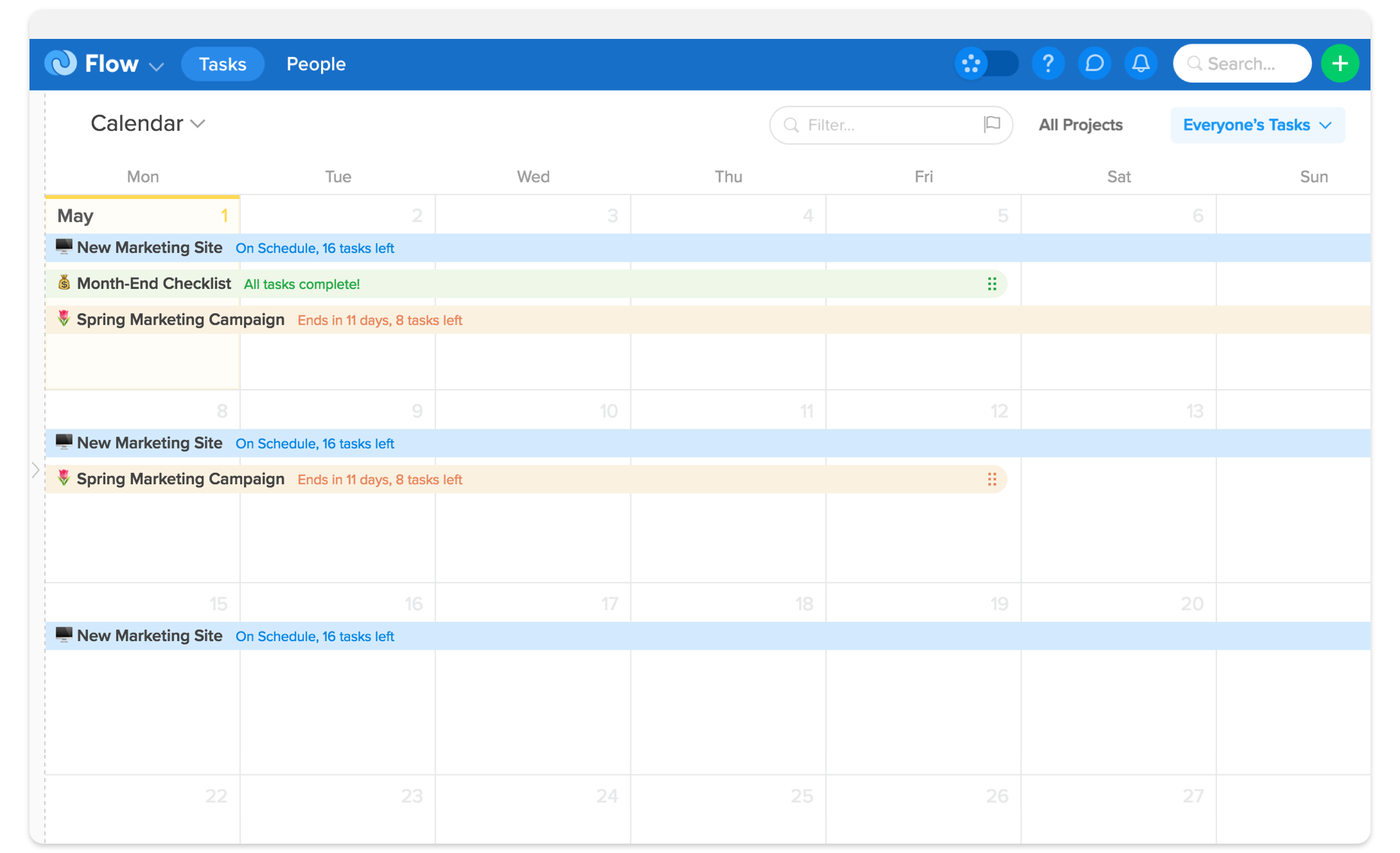This screenshot has width=1400, height=853.
Task: Click the monitor emoji in May 8 week
Action: point(64,442)
